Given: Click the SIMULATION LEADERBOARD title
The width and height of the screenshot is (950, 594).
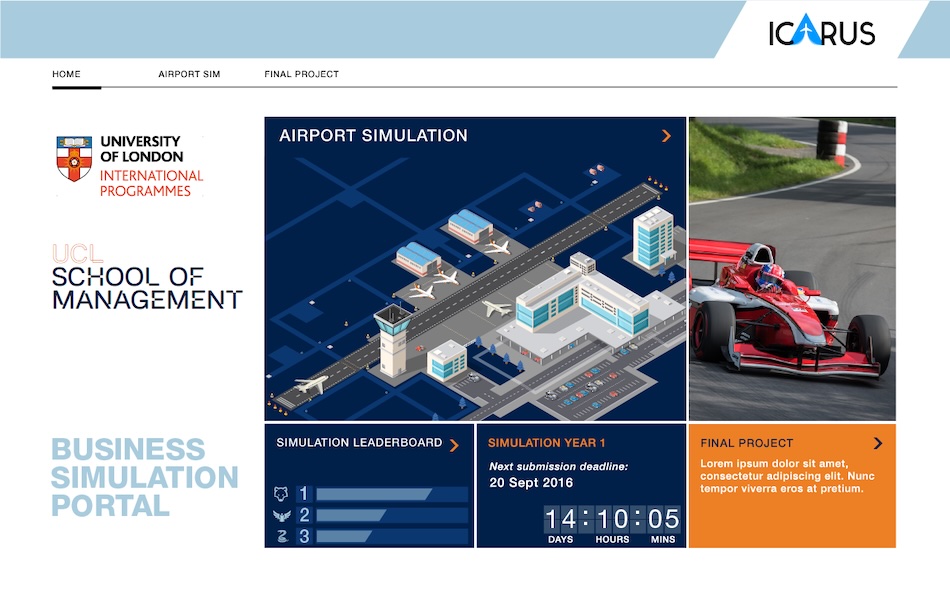Looking at the screenshot, I should coord(359,442).
